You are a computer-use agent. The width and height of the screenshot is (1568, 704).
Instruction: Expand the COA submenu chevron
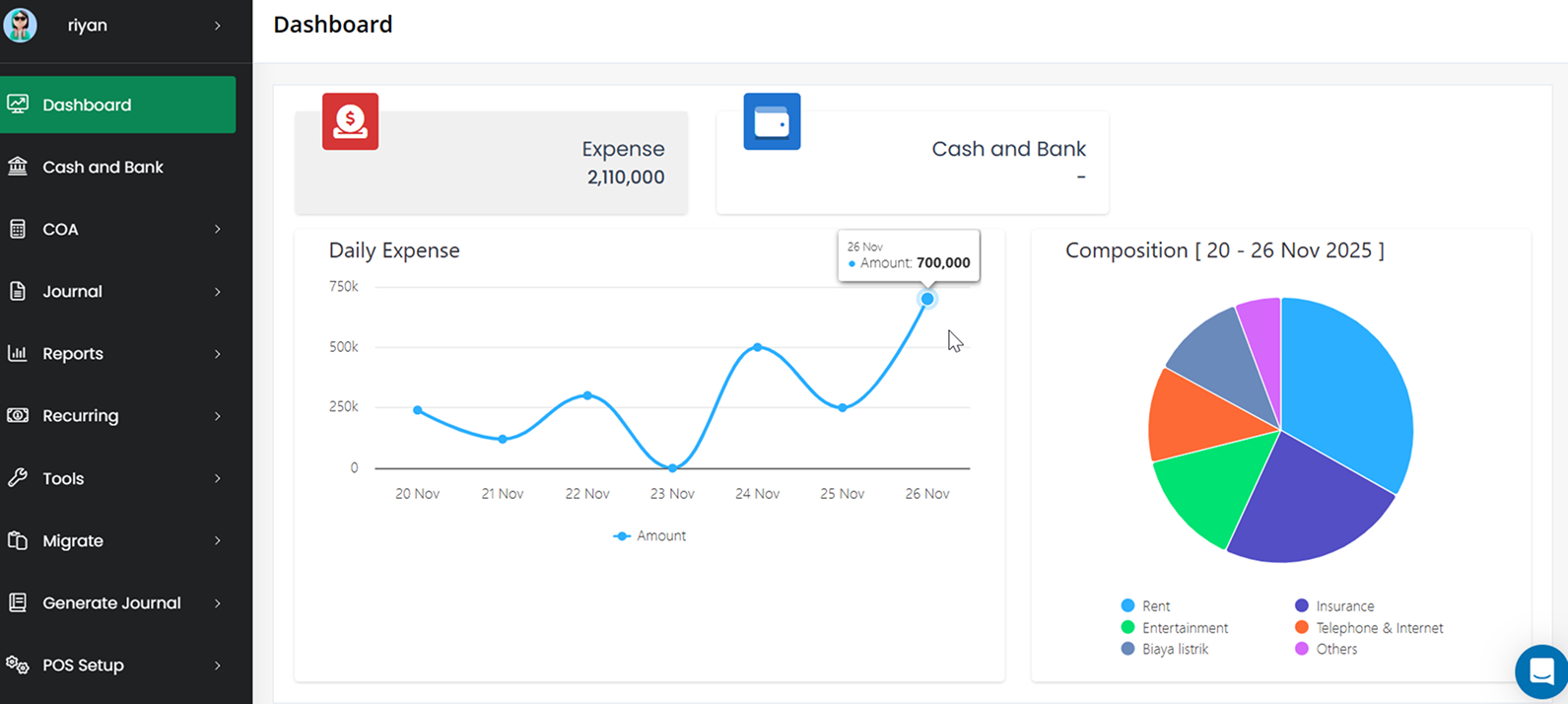pyautogui.click(x=218, y=229)
